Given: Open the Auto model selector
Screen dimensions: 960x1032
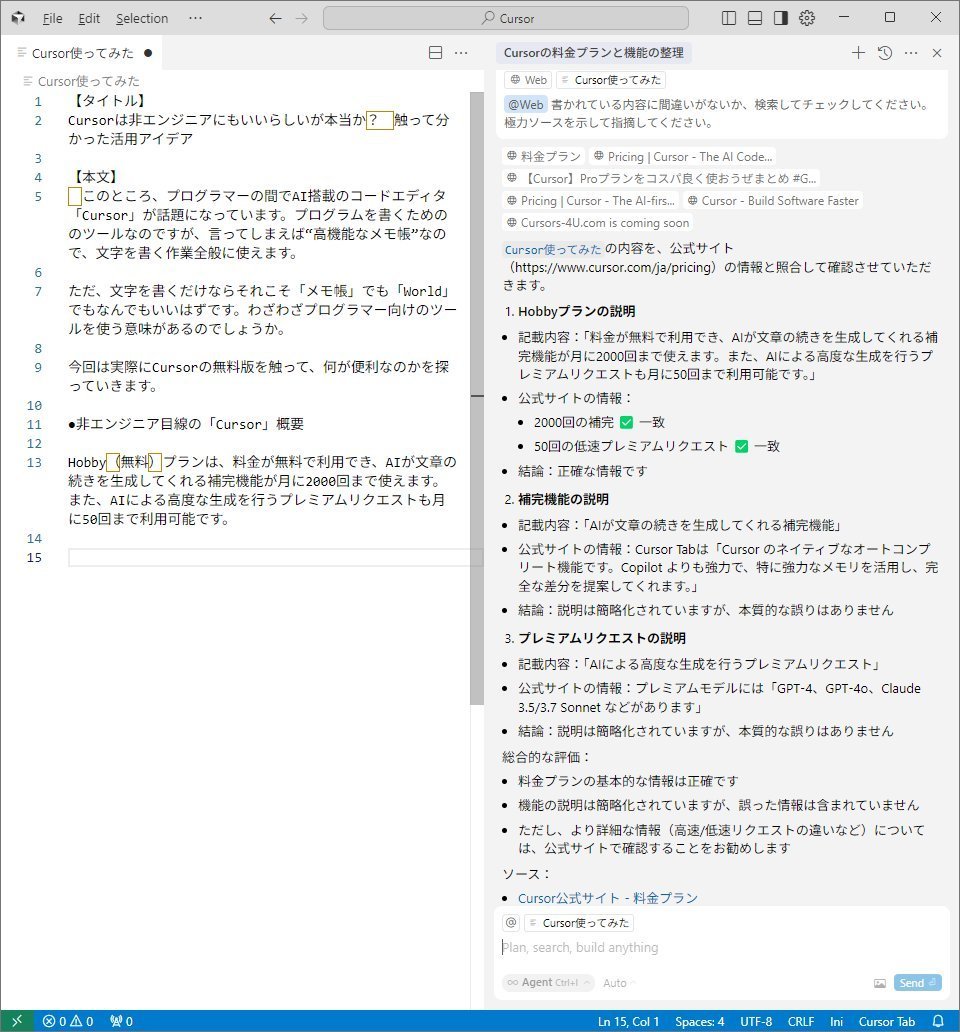Looking at the screenshot, I should 617,983.
